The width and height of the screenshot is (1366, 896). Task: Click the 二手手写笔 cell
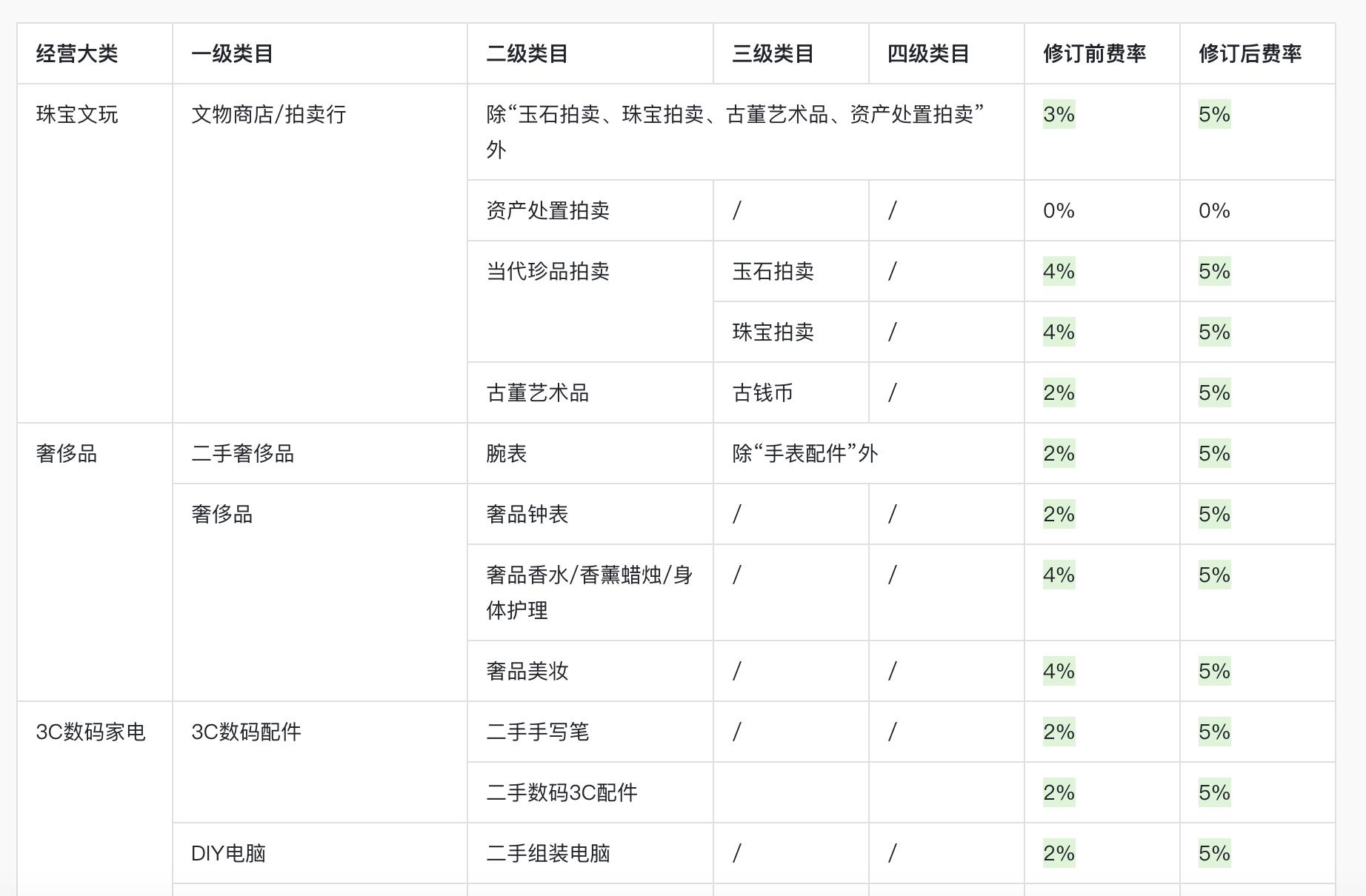[538, 732]
